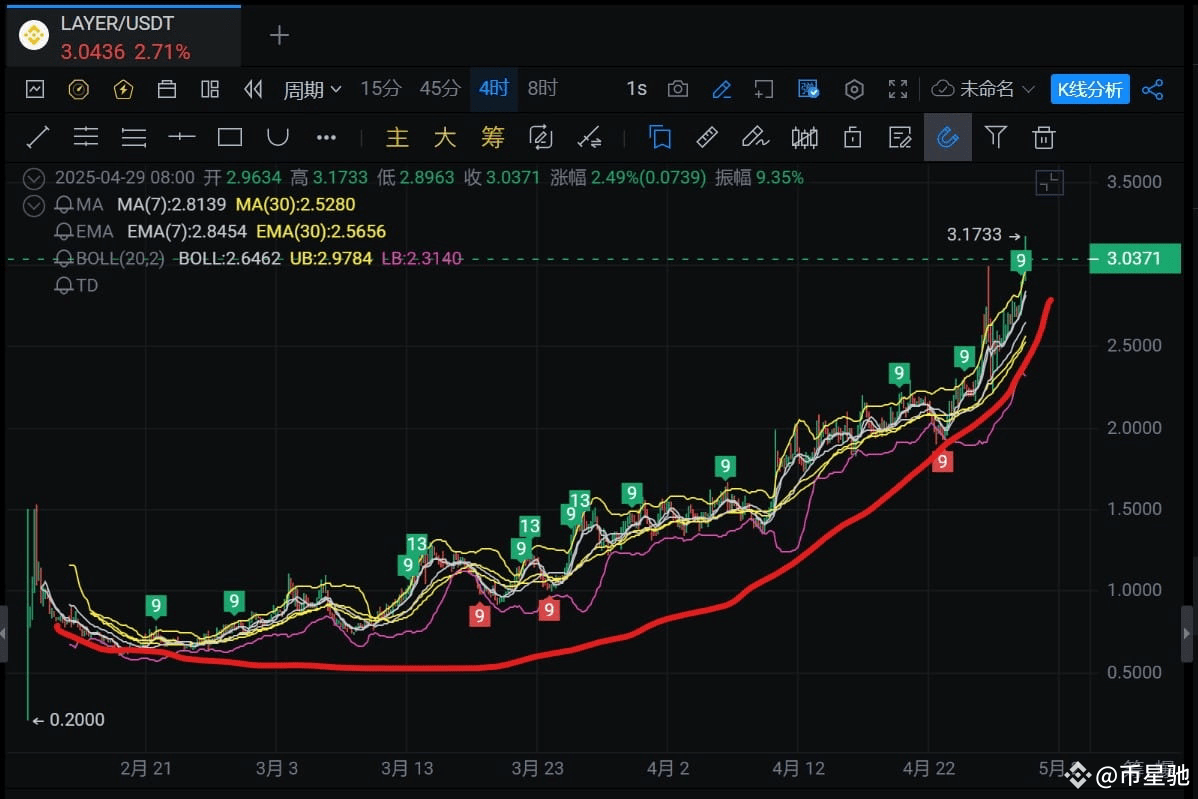This screenshot has height=799, width=1198.
Task: Switch to the 1s timeframe
Action: 636,89
